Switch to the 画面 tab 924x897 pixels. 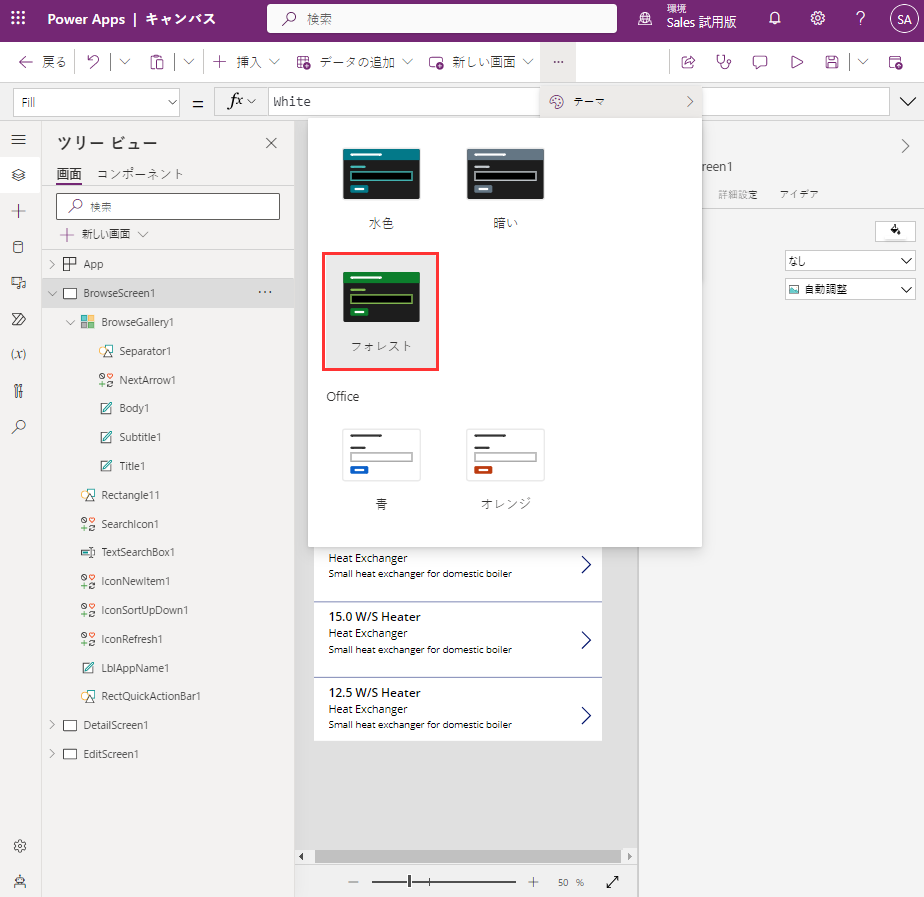coord(69,174)
